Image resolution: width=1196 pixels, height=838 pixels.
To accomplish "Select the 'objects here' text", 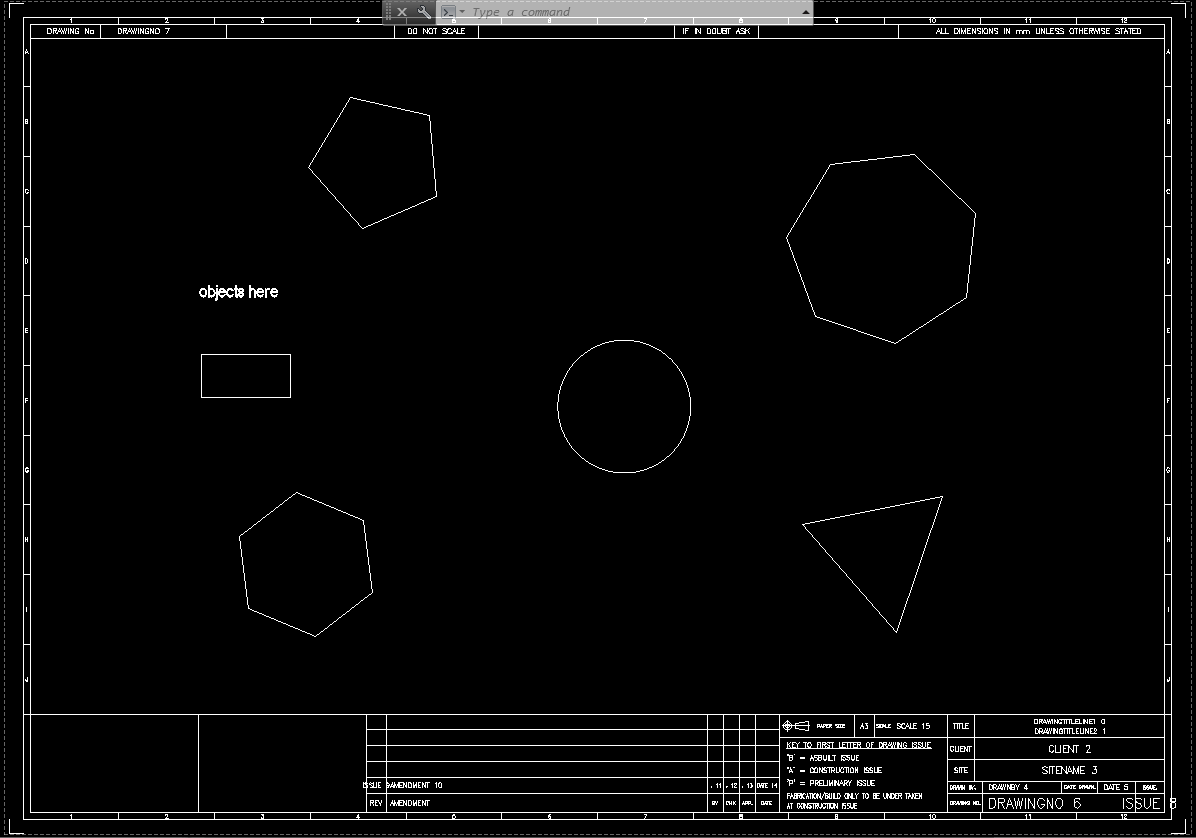I will 238,292.
